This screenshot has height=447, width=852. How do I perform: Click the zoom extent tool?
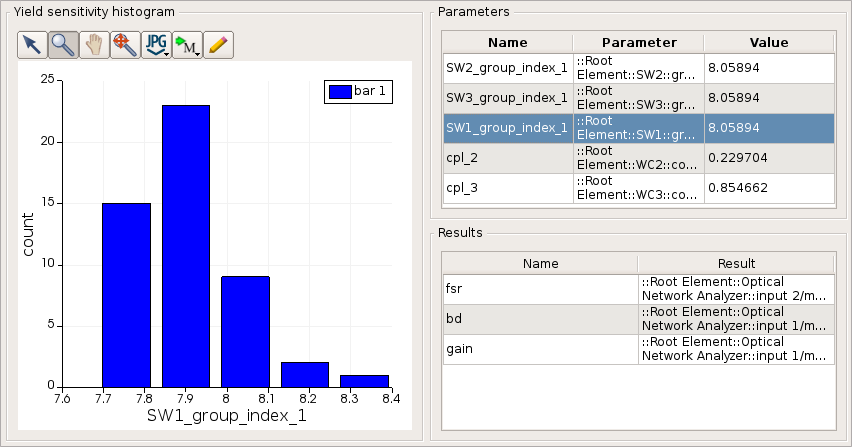click(125, 45)
